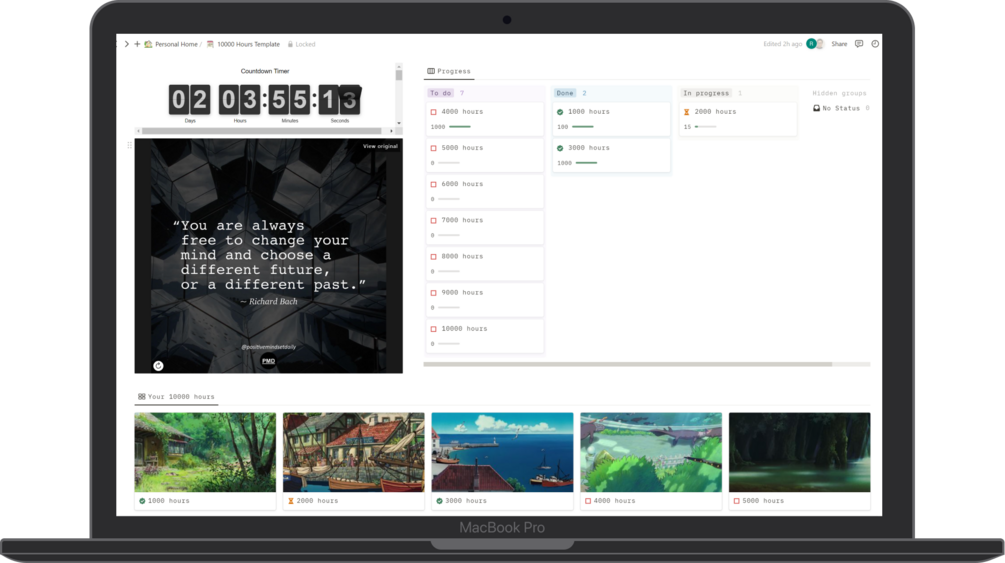Click the hourglass icon on 2000 hours card
The width and height of the screenshot is (1005, 563).
click(x=686, y=112)
